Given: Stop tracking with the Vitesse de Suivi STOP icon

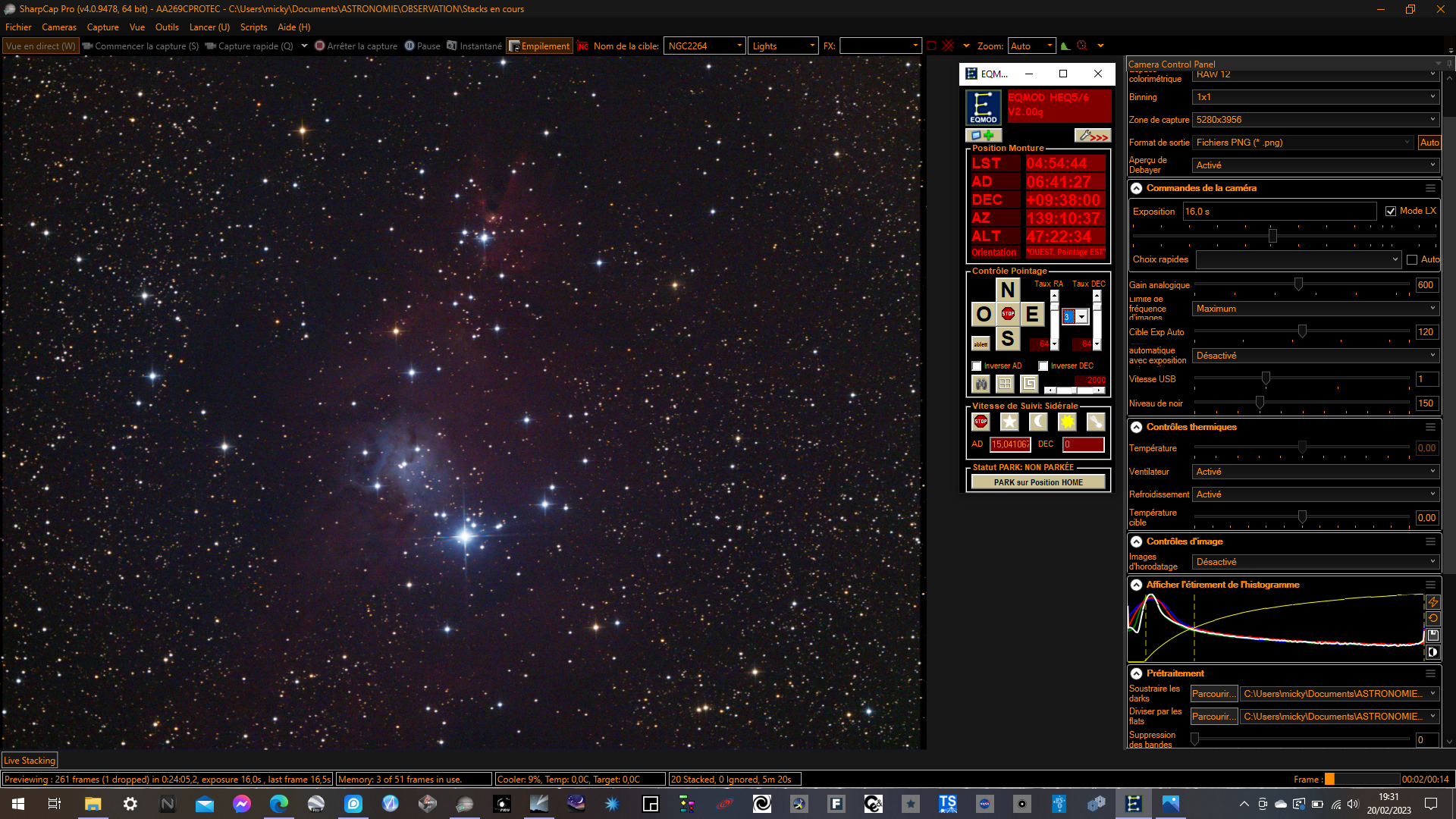Looking at the screenshot, I should click(x=981, y=422).
